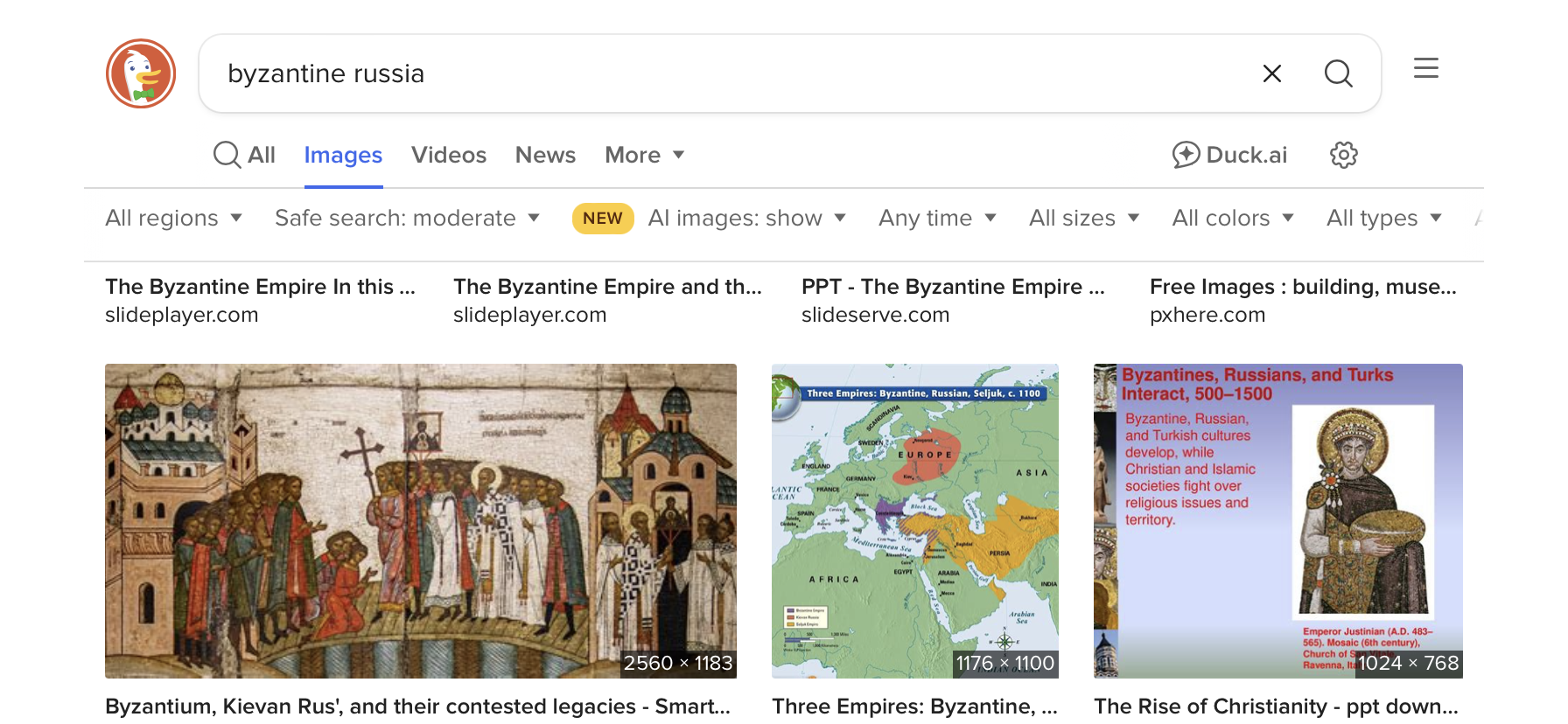Open search settings gear icon
The image size is (1568, 724).
click(x=1343, y=155)
